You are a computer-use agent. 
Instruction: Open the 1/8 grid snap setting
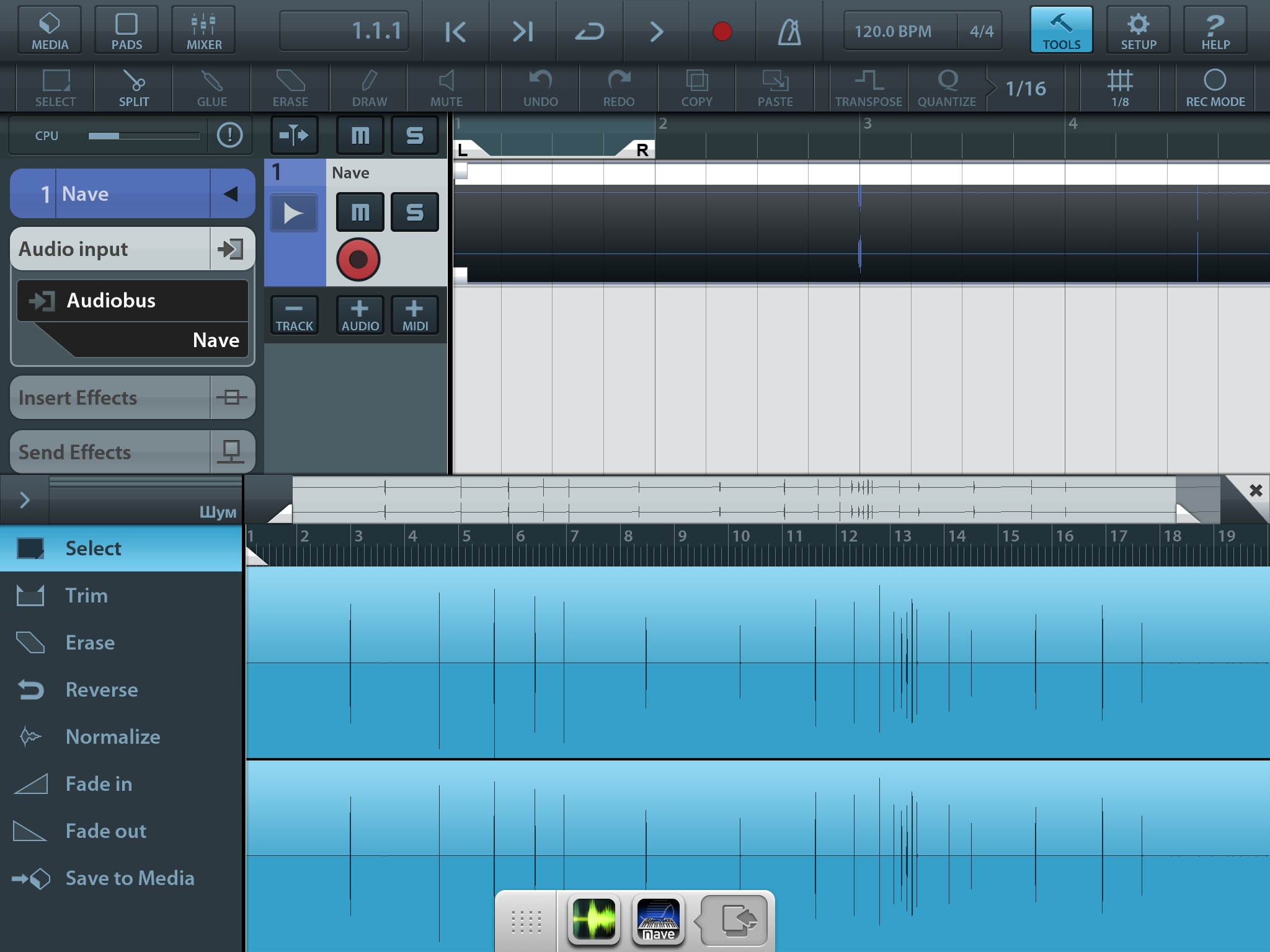point(1120,88)
